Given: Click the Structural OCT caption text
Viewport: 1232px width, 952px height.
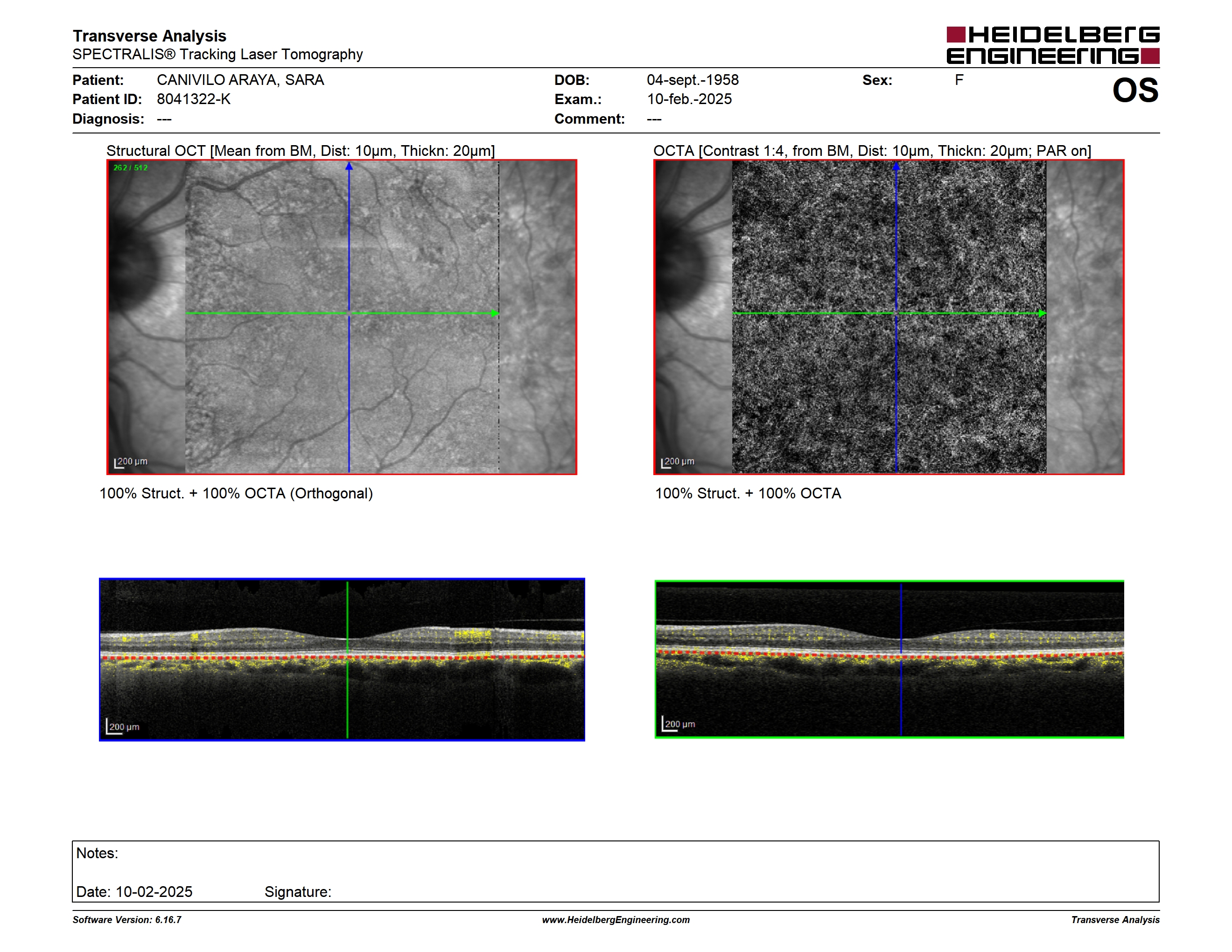Looking at the screenshot, I should 301,151.
